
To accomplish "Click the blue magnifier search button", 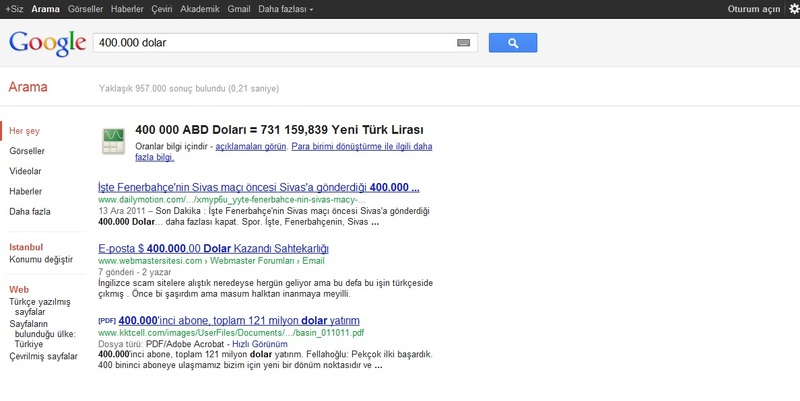I will coord(513,43).
